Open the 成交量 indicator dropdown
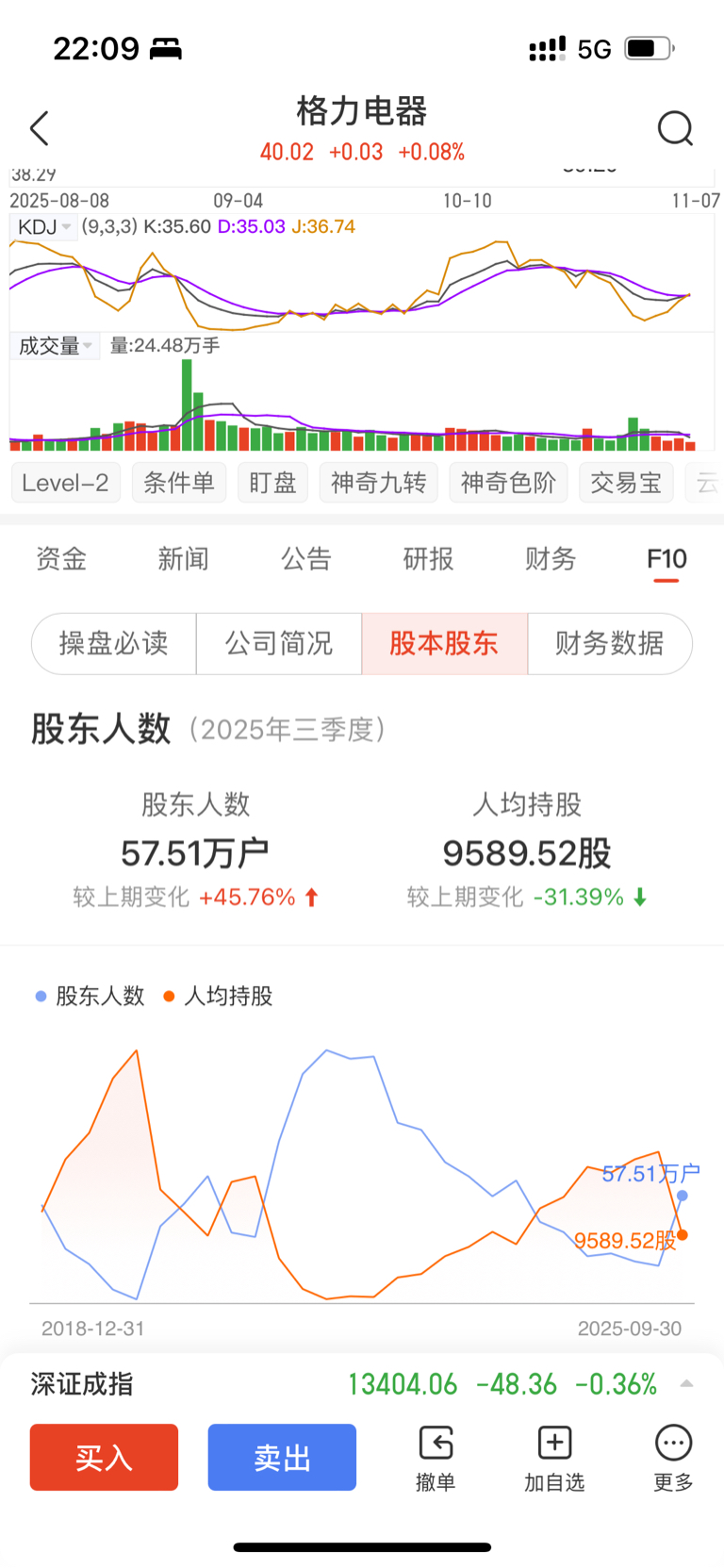The width and height of the screenshot is (724, 1568). pyautogui.click(x=55, y=346)
